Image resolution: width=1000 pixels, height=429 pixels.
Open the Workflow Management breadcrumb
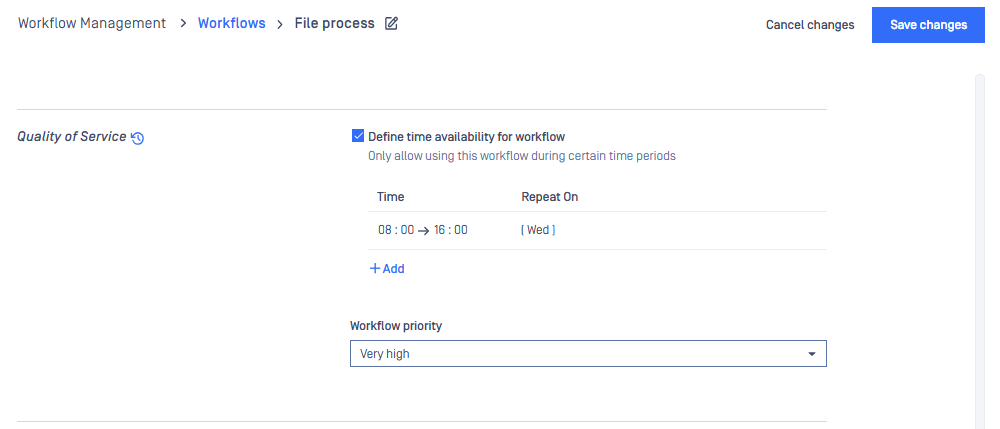[92, 24]
